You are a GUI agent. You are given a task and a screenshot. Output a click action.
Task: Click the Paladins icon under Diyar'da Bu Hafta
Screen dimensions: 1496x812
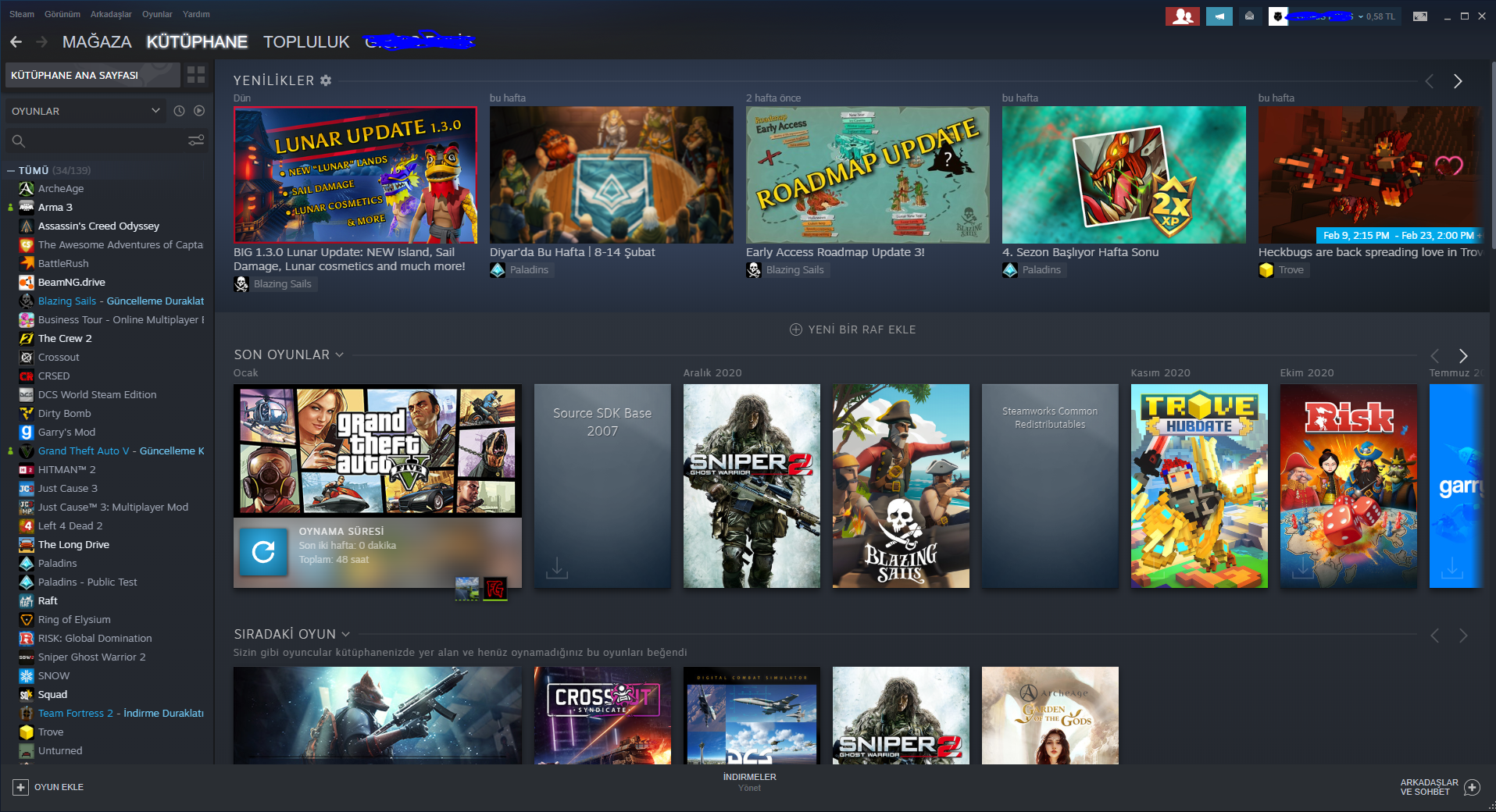(x=498, y=270)
